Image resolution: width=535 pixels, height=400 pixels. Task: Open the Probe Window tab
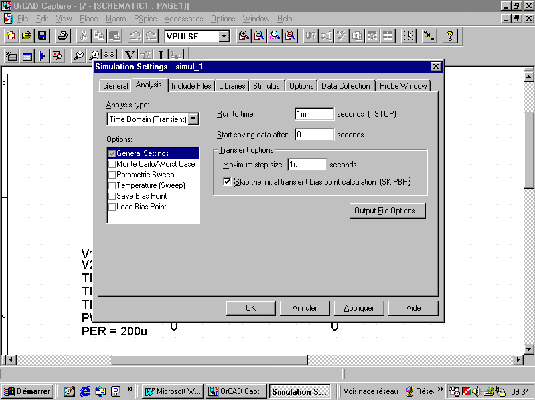click(403, 86)
